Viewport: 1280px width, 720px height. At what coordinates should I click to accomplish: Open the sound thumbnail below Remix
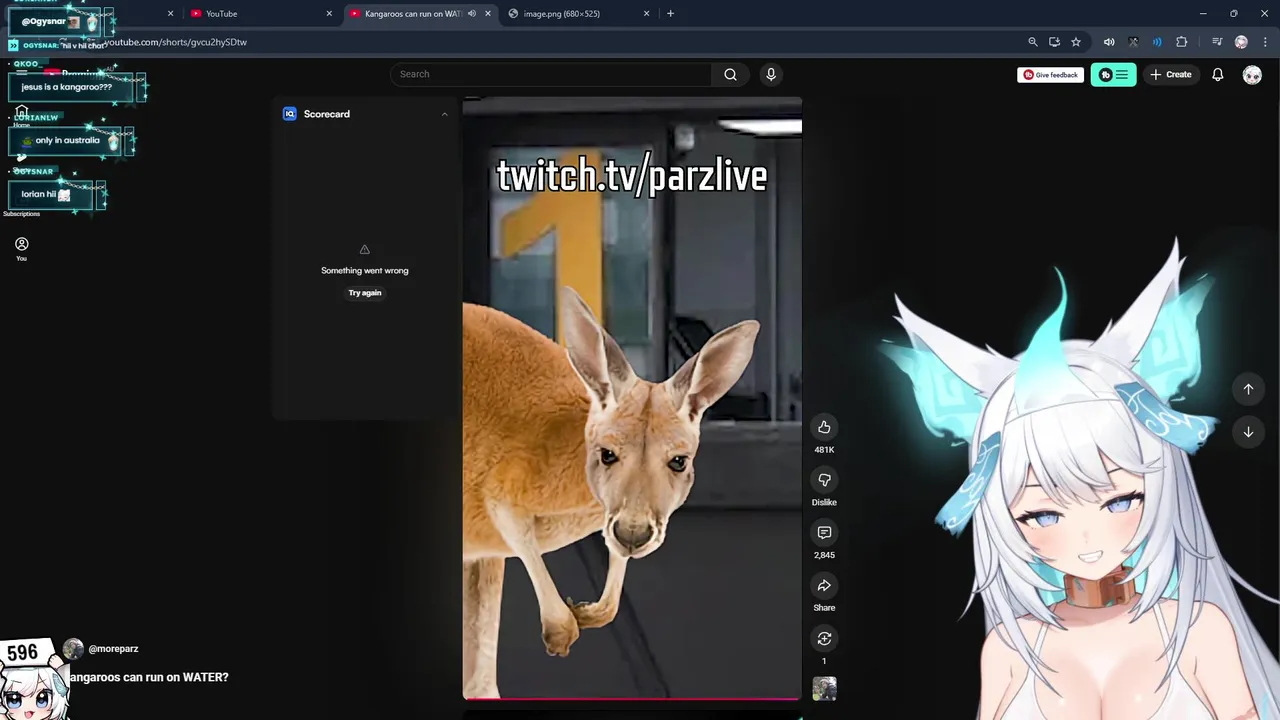(824, 688)
